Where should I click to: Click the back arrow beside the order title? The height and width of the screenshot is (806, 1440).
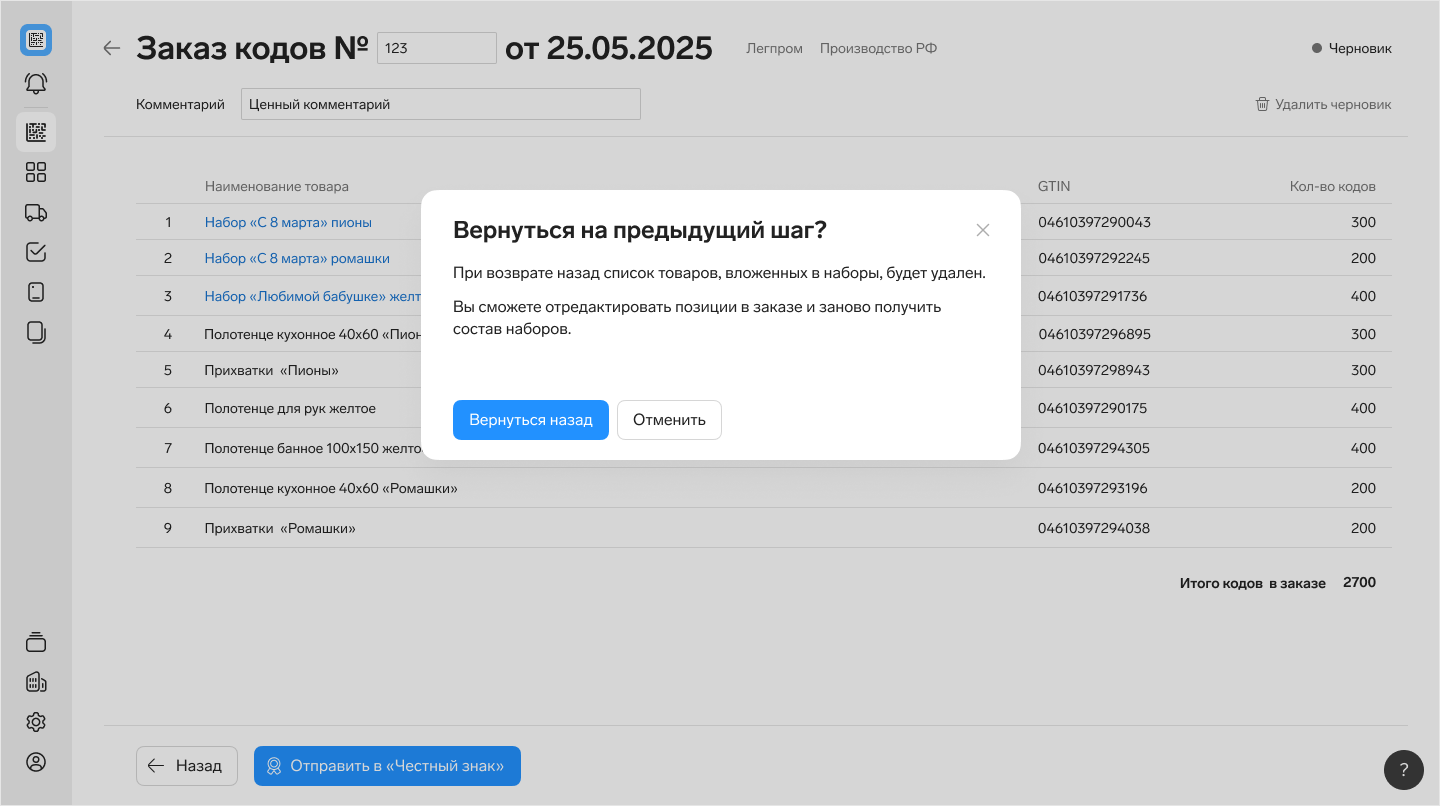[112, 48]
